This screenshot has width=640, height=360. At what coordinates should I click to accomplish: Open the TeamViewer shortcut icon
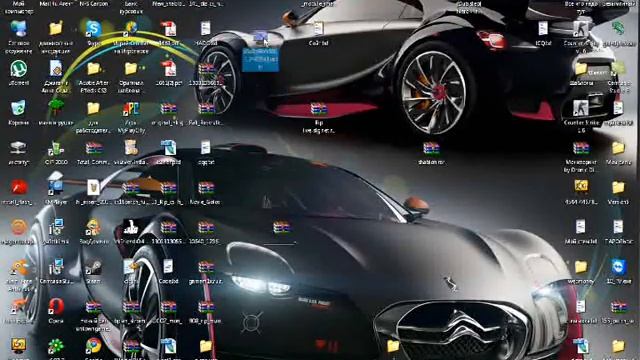(618, 267)
